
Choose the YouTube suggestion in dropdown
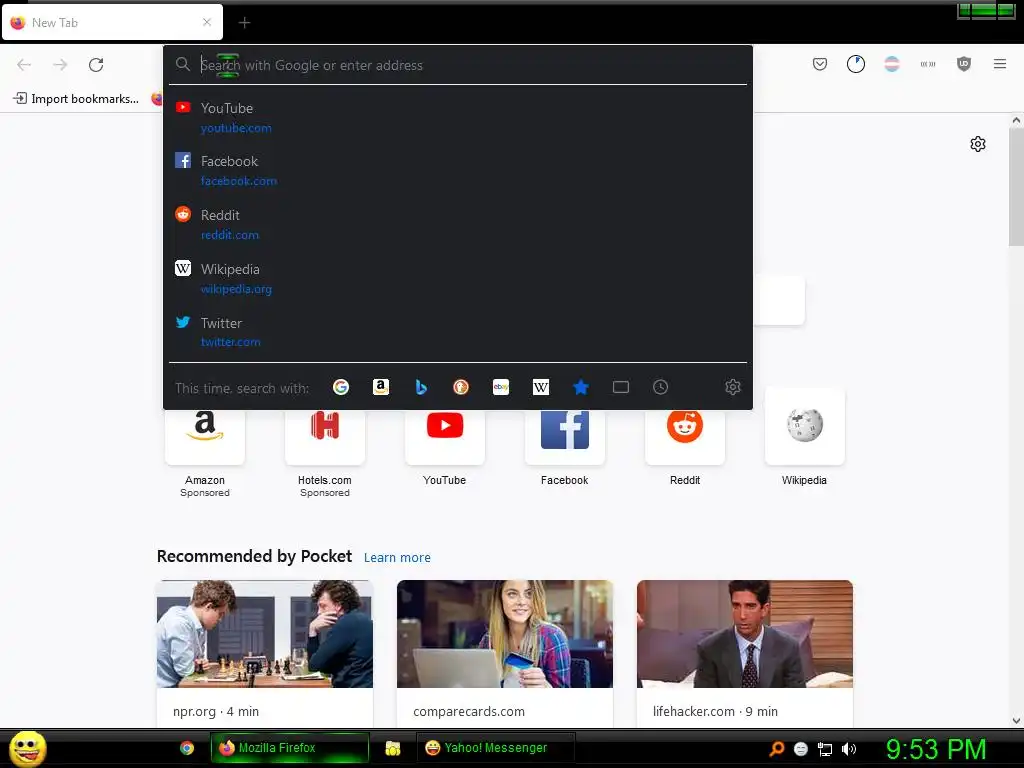tap(458, 118)
